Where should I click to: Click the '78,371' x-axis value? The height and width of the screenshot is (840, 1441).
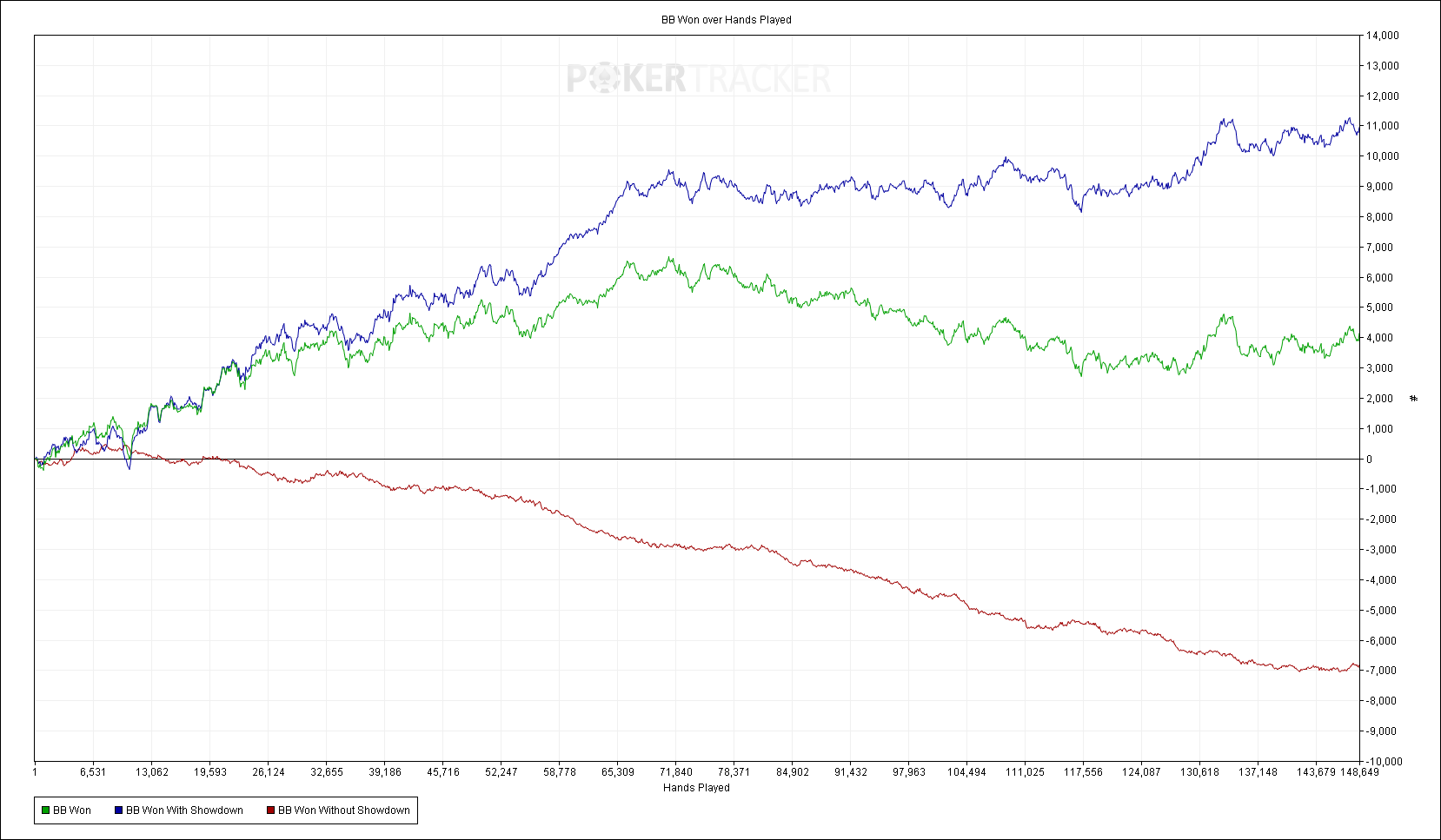click(x=734, y=772)
